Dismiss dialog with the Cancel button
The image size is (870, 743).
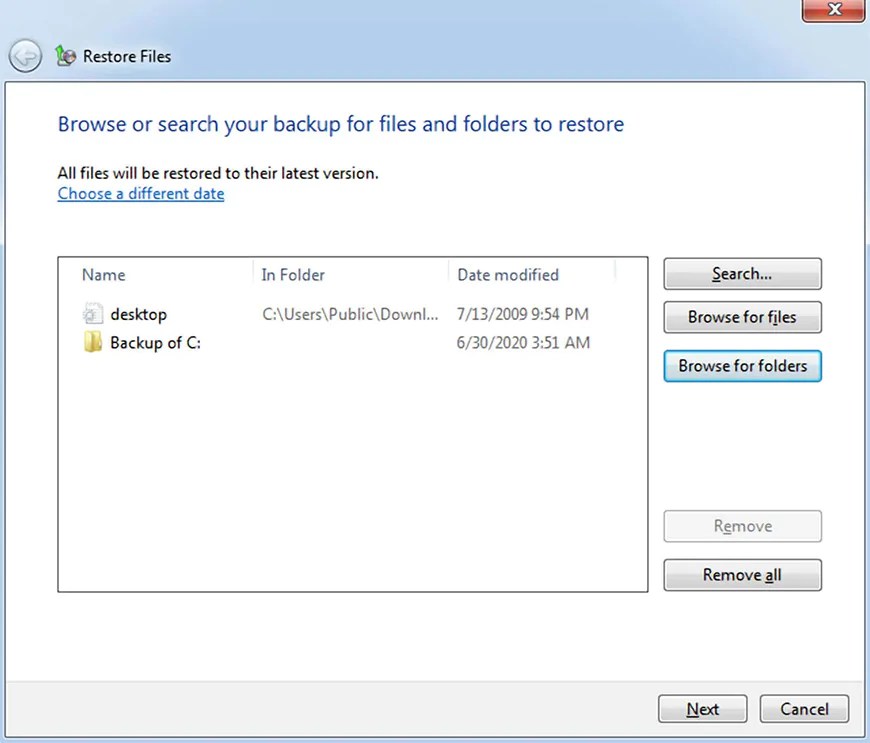[x=804, y=708]
